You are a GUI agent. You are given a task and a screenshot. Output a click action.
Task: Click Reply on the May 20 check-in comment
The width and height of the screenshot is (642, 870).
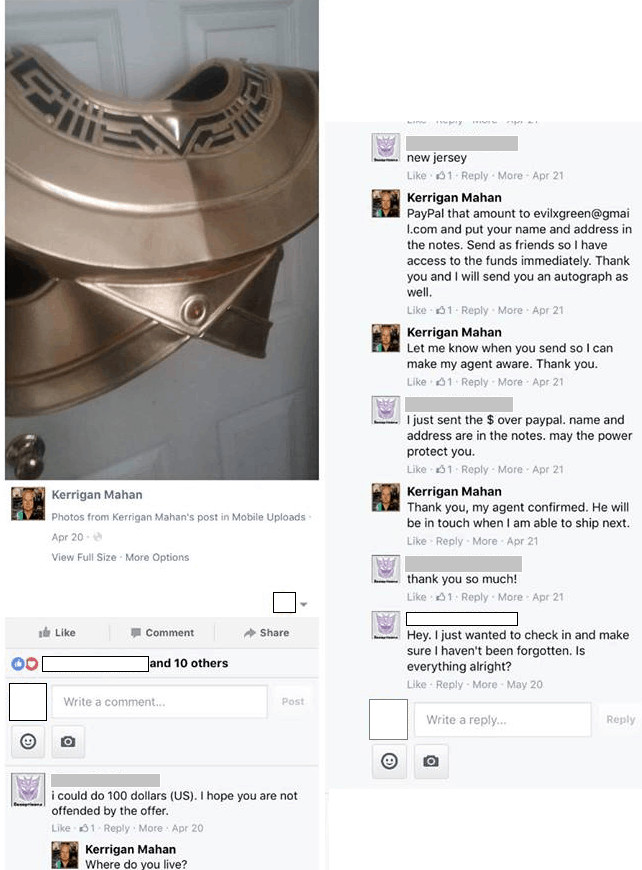pyautogui.click(x=449, y=684)
